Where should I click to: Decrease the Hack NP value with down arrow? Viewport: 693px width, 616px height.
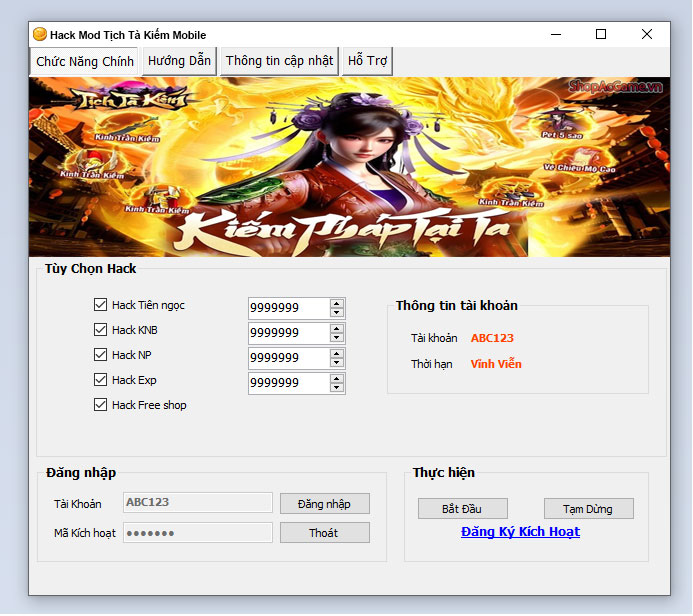(x=337, y=363)
